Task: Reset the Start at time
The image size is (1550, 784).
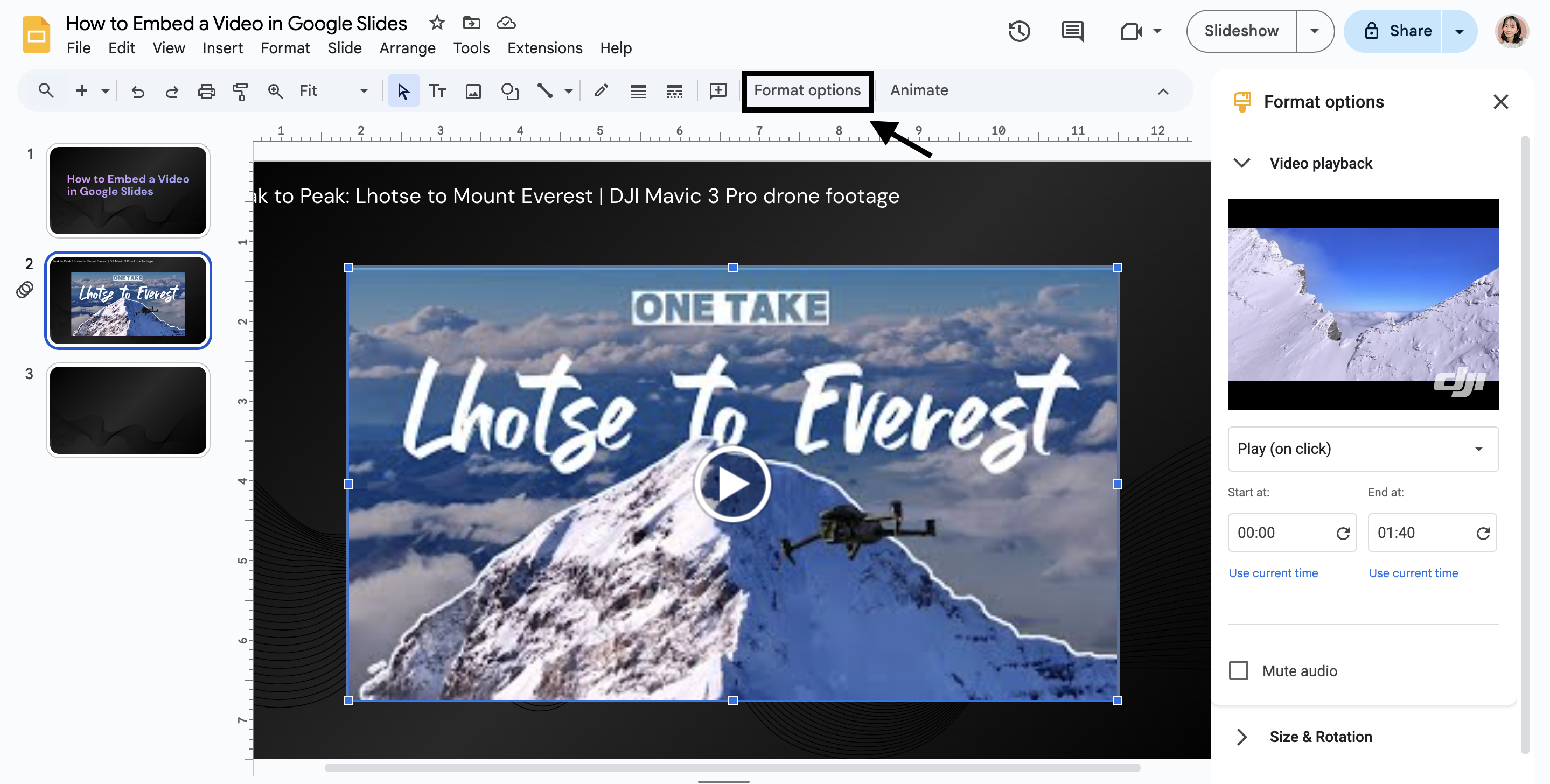Action: point(1343,533)
